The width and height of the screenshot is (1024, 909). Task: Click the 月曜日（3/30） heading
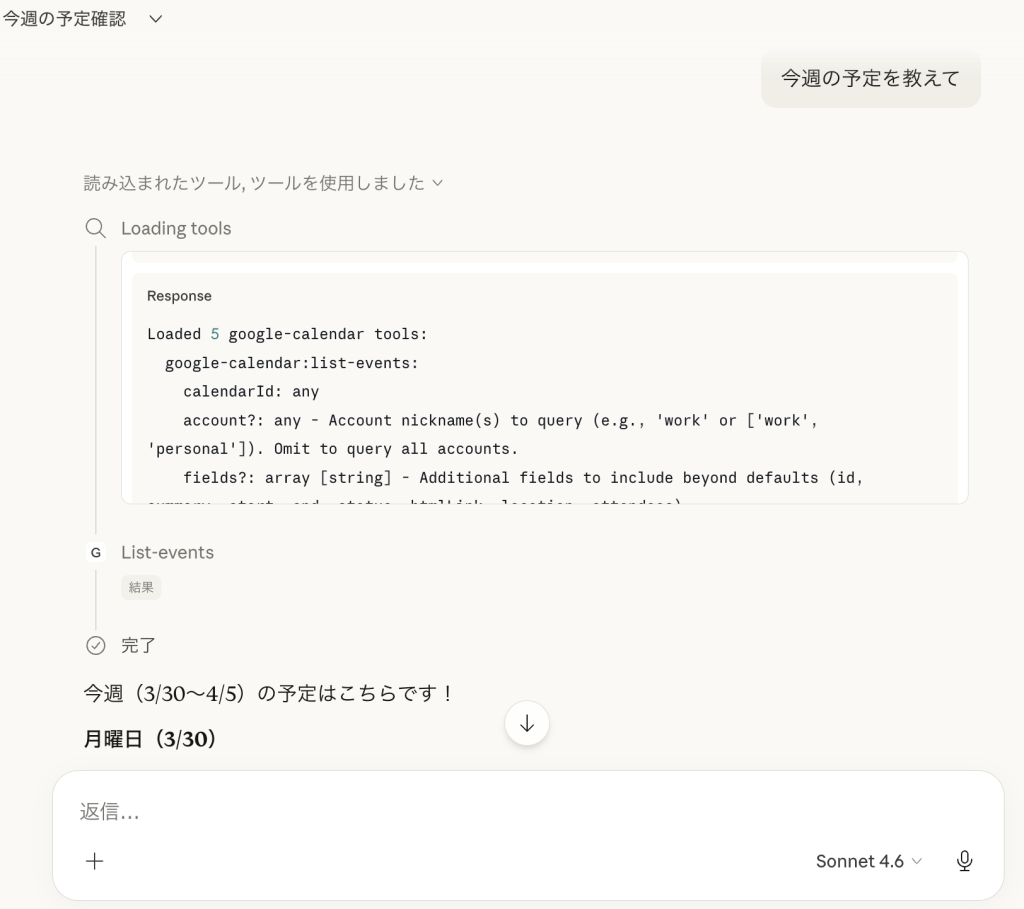tap(150, 740)
